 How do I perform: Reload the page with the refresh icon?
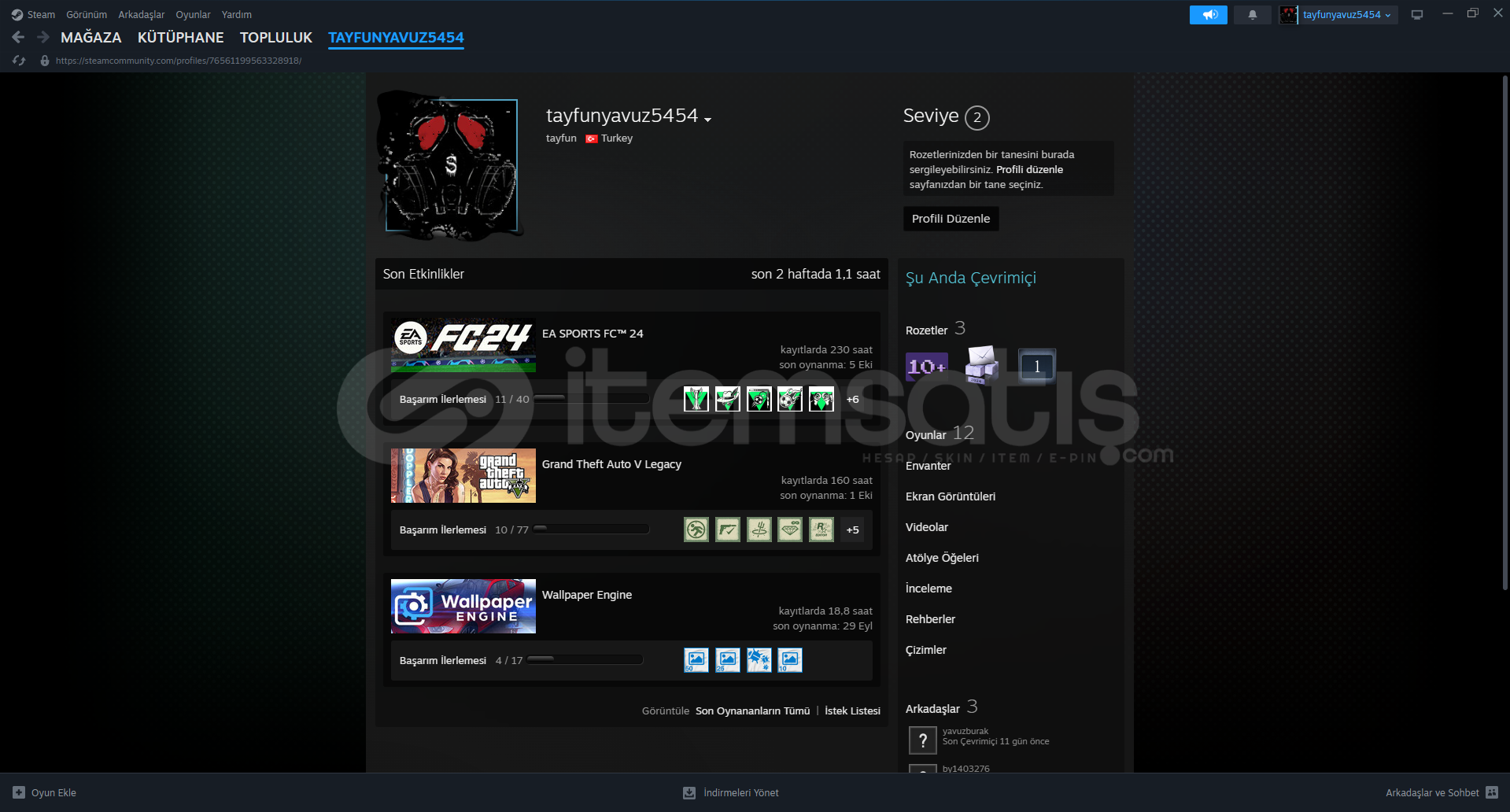[x=19, y=61]
